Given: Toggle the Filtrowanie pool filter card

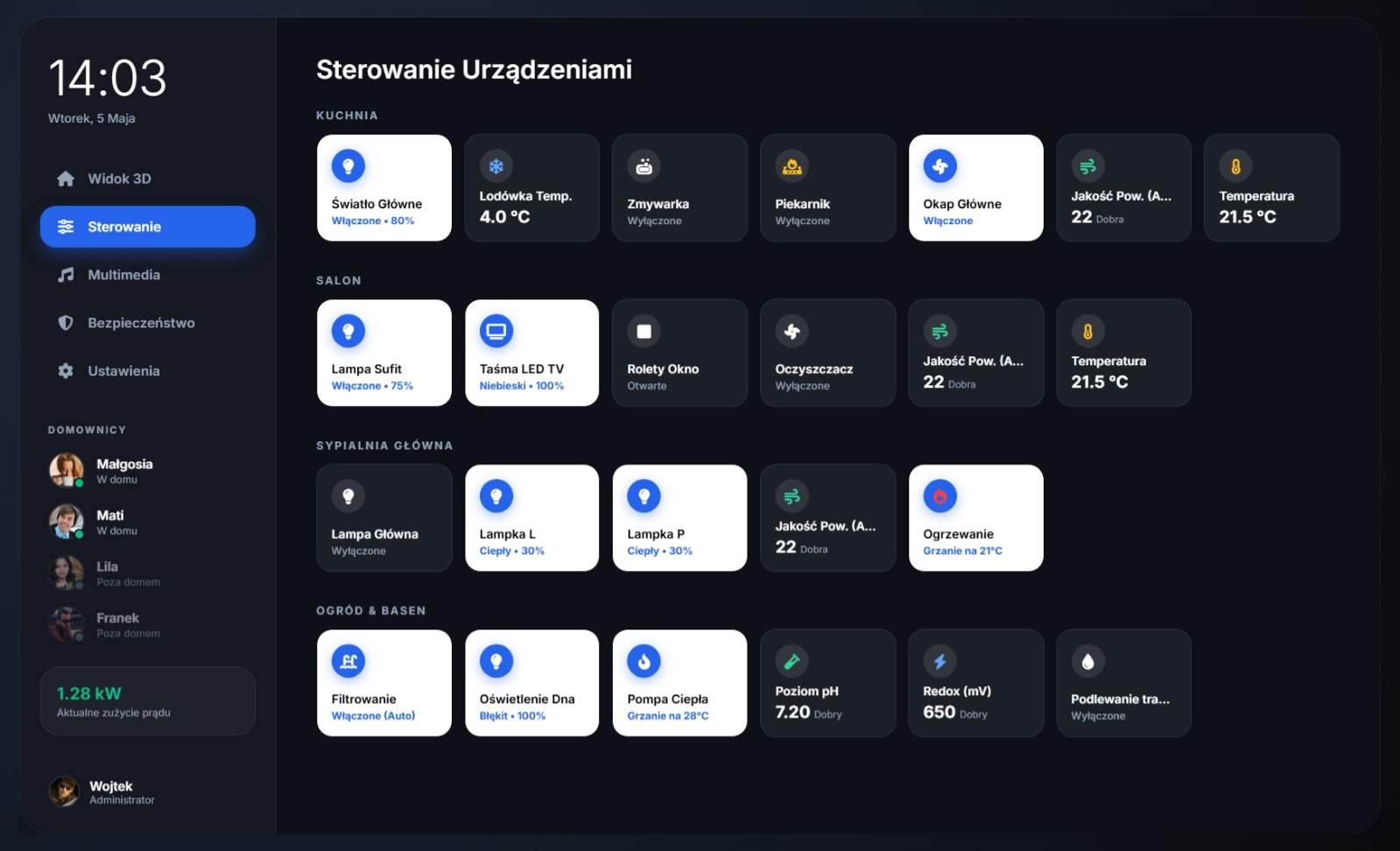Looking at the screenshot, I should point(384,683).
